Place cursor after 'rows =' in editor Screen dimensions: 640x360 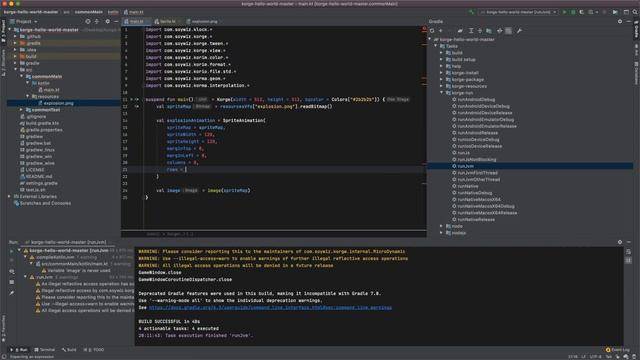(x=186, y=169)
